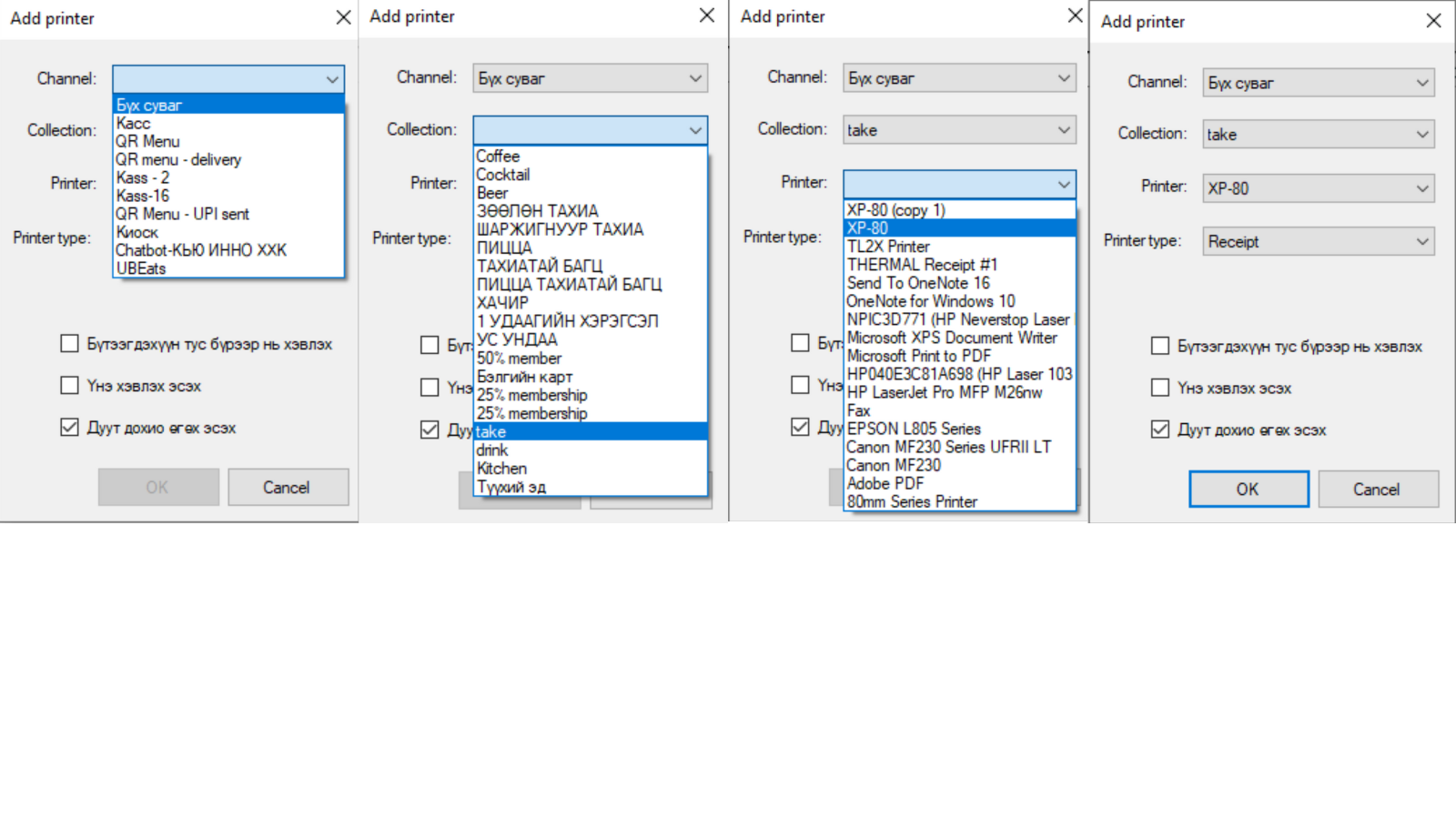This screenshot has width=1456, height=819.
Task: Click the blue-outlined enabled OK button
Action: tap(1248, 489)
